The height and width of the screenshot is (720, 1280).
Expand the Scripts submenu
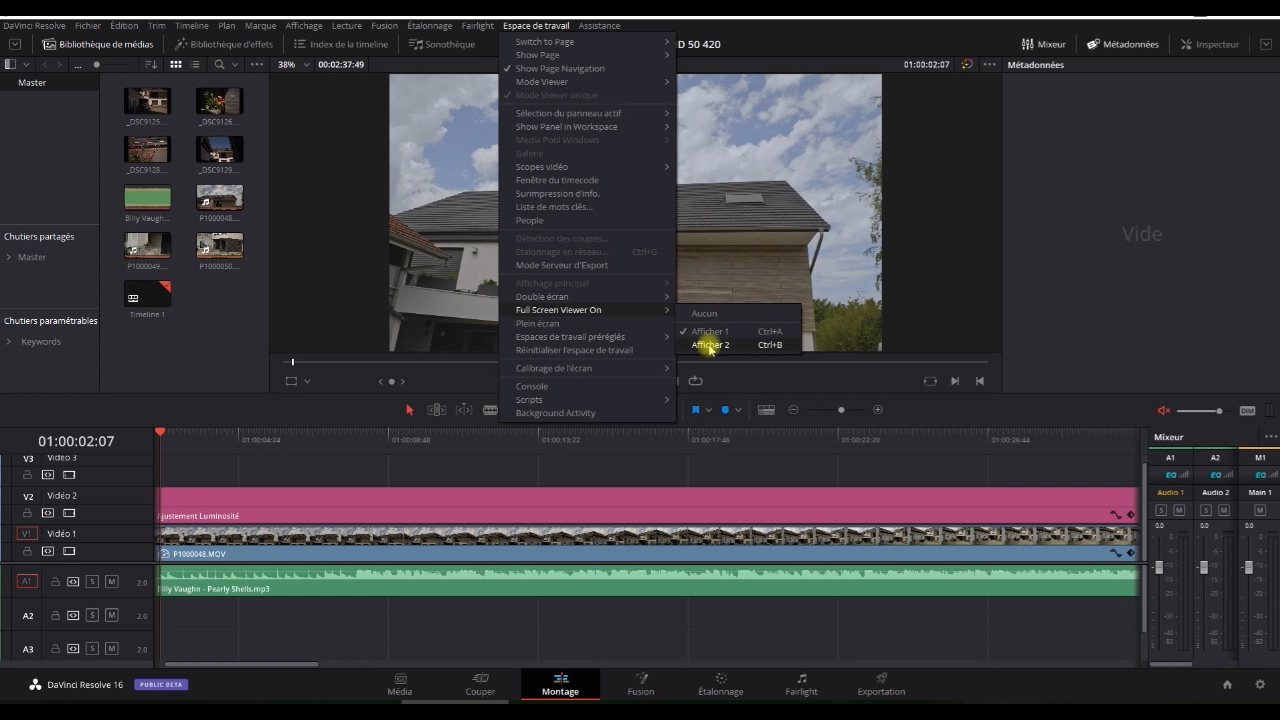click(590, 400)
